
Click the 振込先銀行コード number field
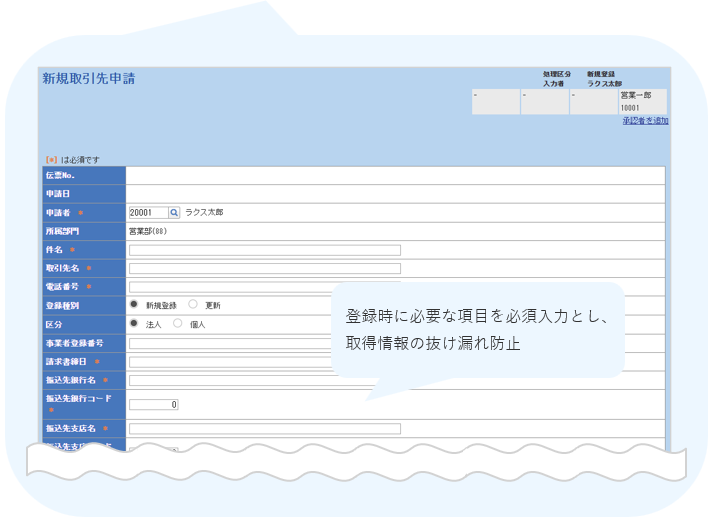(x=153, y=404)
